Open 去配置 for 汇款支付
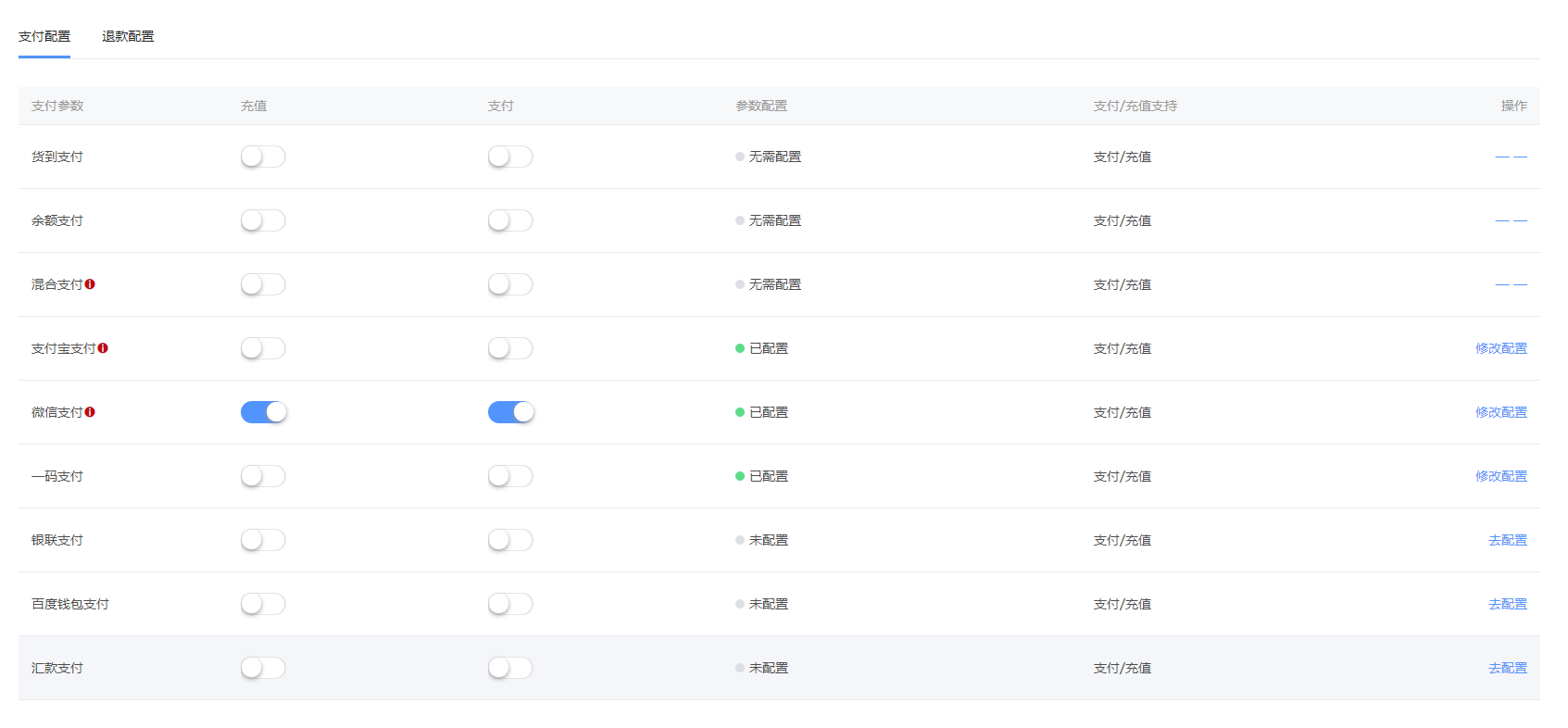The image size is (1568, 728). coord(1508,668)
